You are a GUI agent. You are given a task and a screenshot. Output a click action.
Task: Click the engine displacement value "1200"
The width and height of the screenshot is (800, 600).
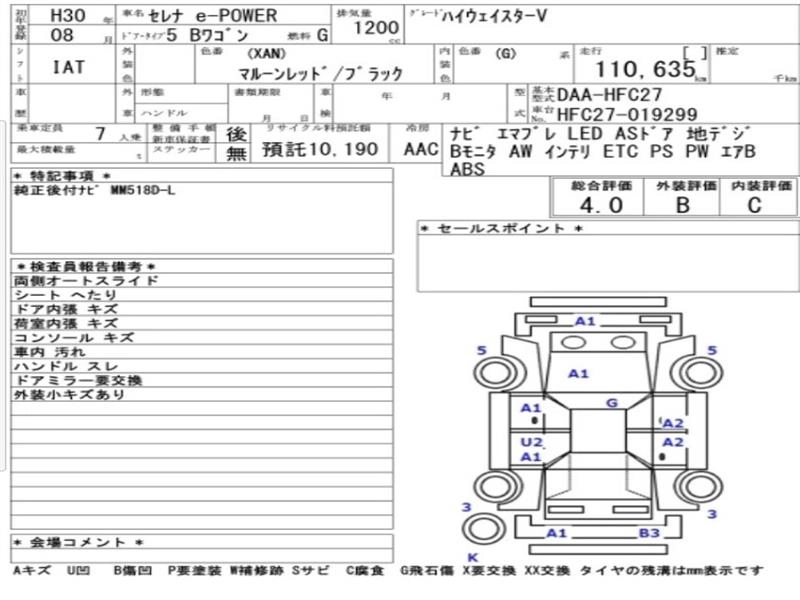coord(377,28)
